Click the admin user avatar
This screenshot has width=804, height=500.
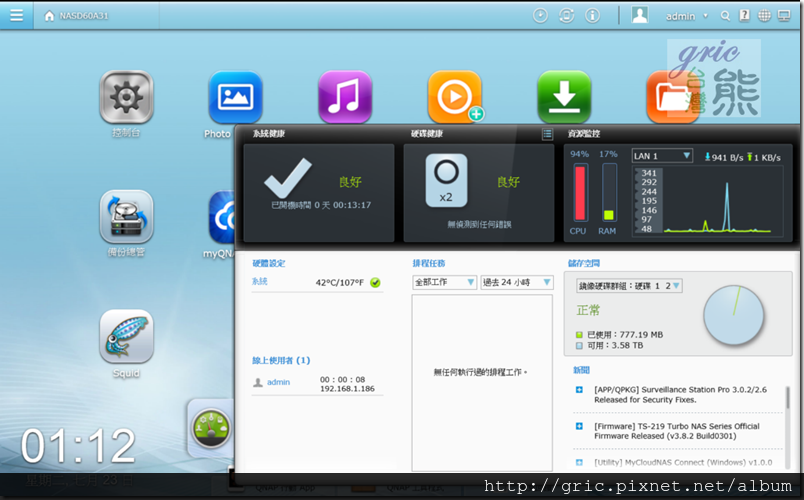(x=639, y=15)
